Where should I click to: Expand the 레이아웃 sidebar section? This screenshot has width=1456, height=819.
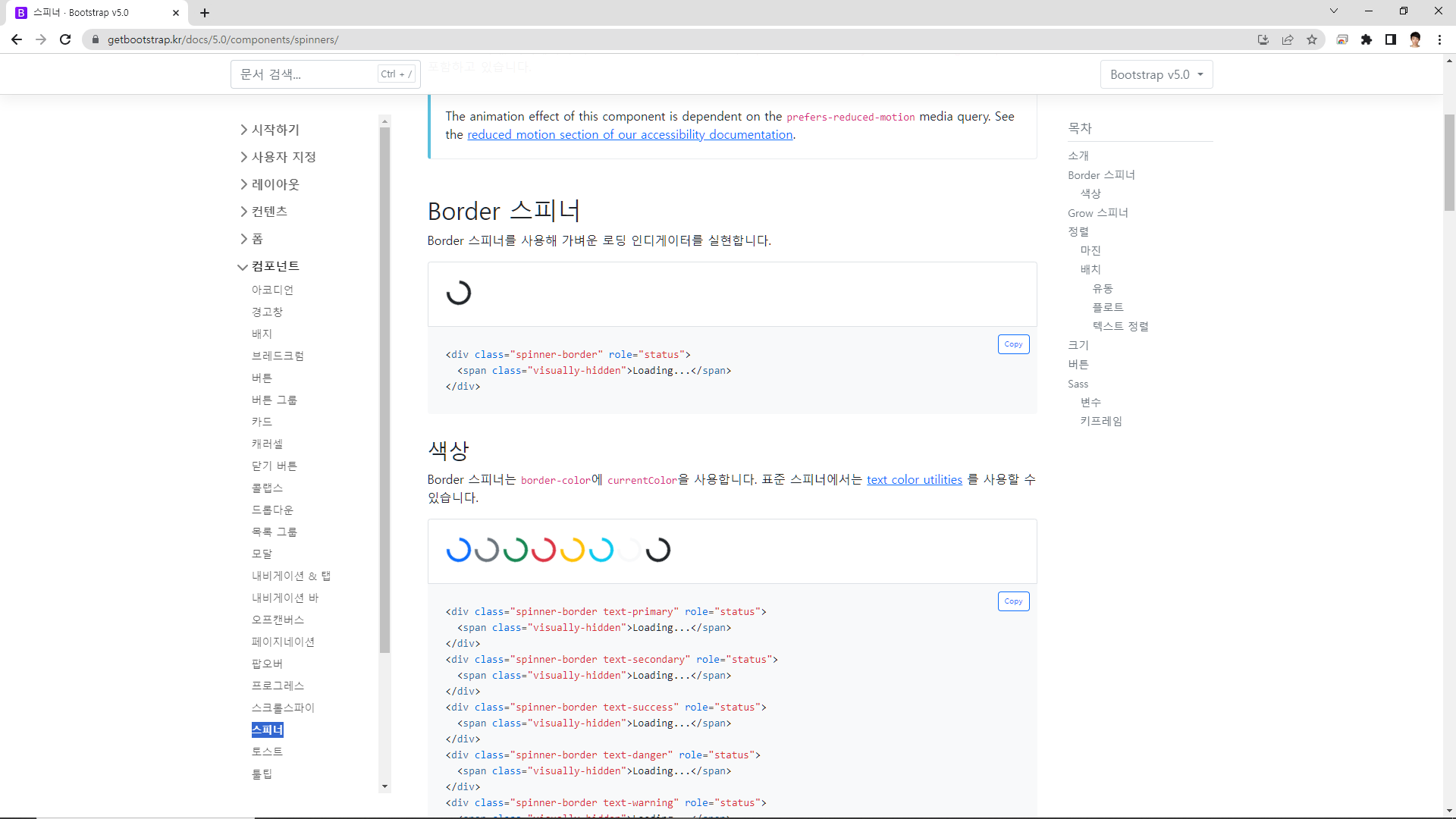click(x=275, y=184)
